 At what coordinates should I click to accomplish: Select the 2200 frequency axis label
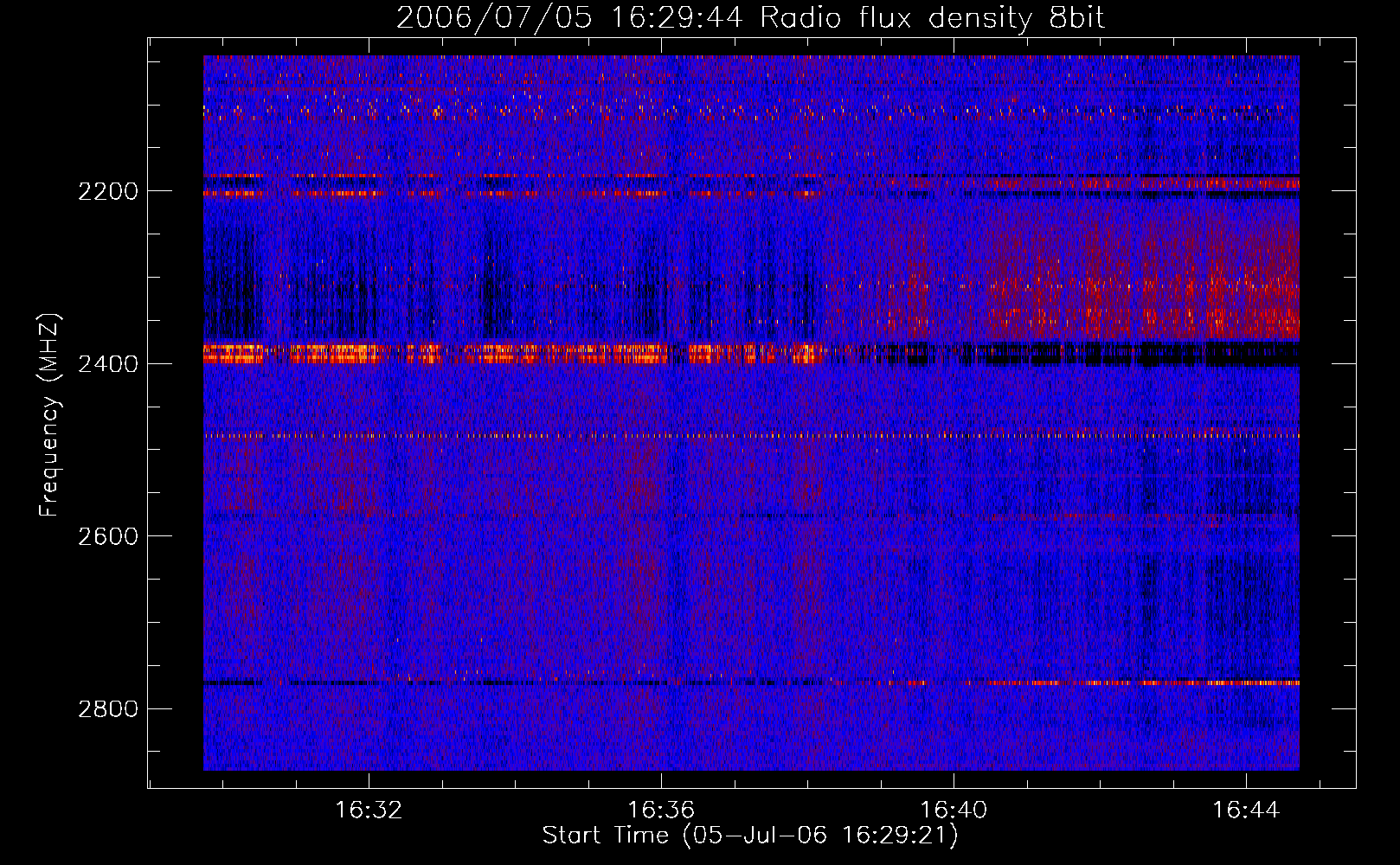(x=107, y=191)
